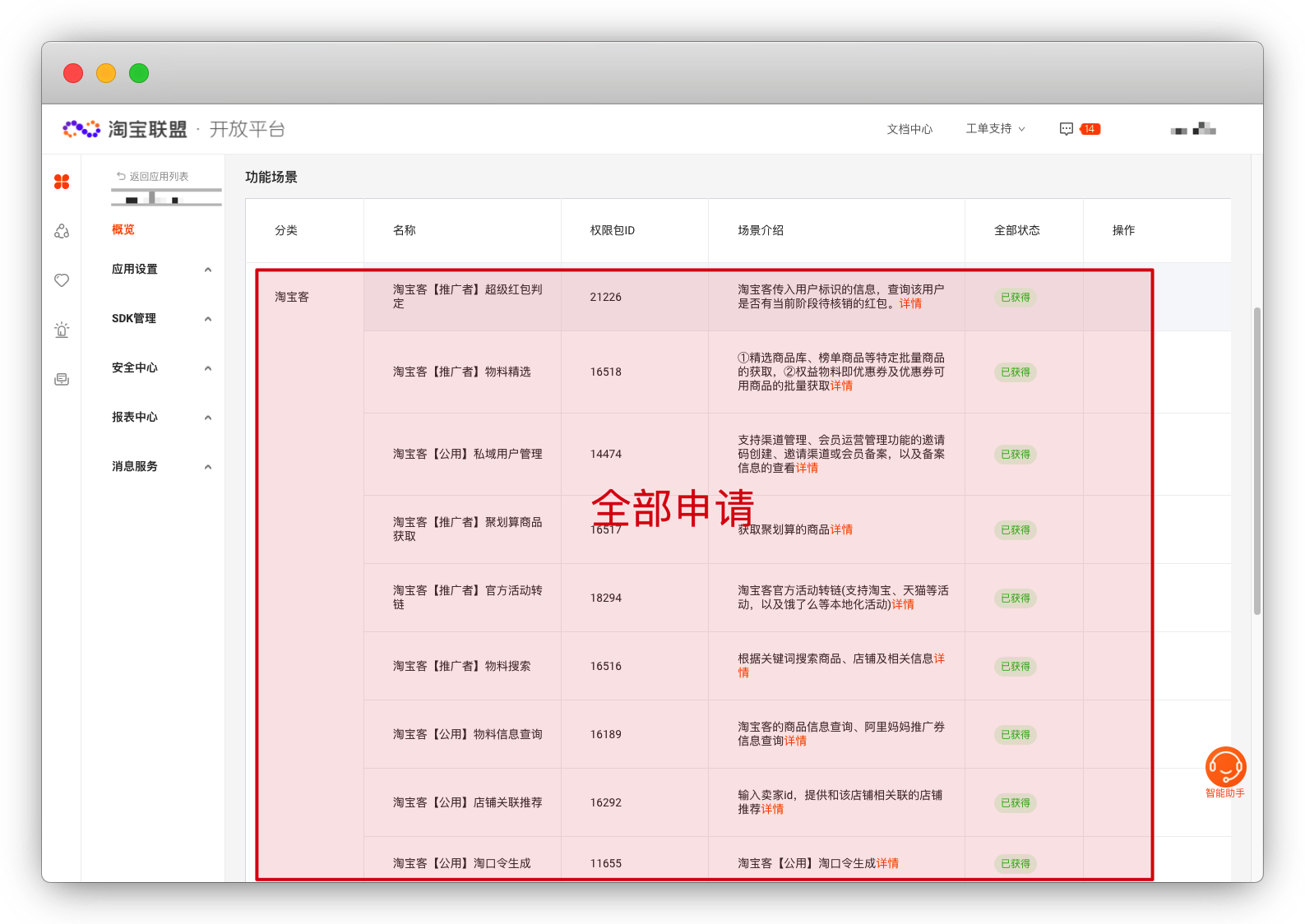Click 已获得 status for ID 16518
Screen dimensions: 1305x924
(1016, 372)
